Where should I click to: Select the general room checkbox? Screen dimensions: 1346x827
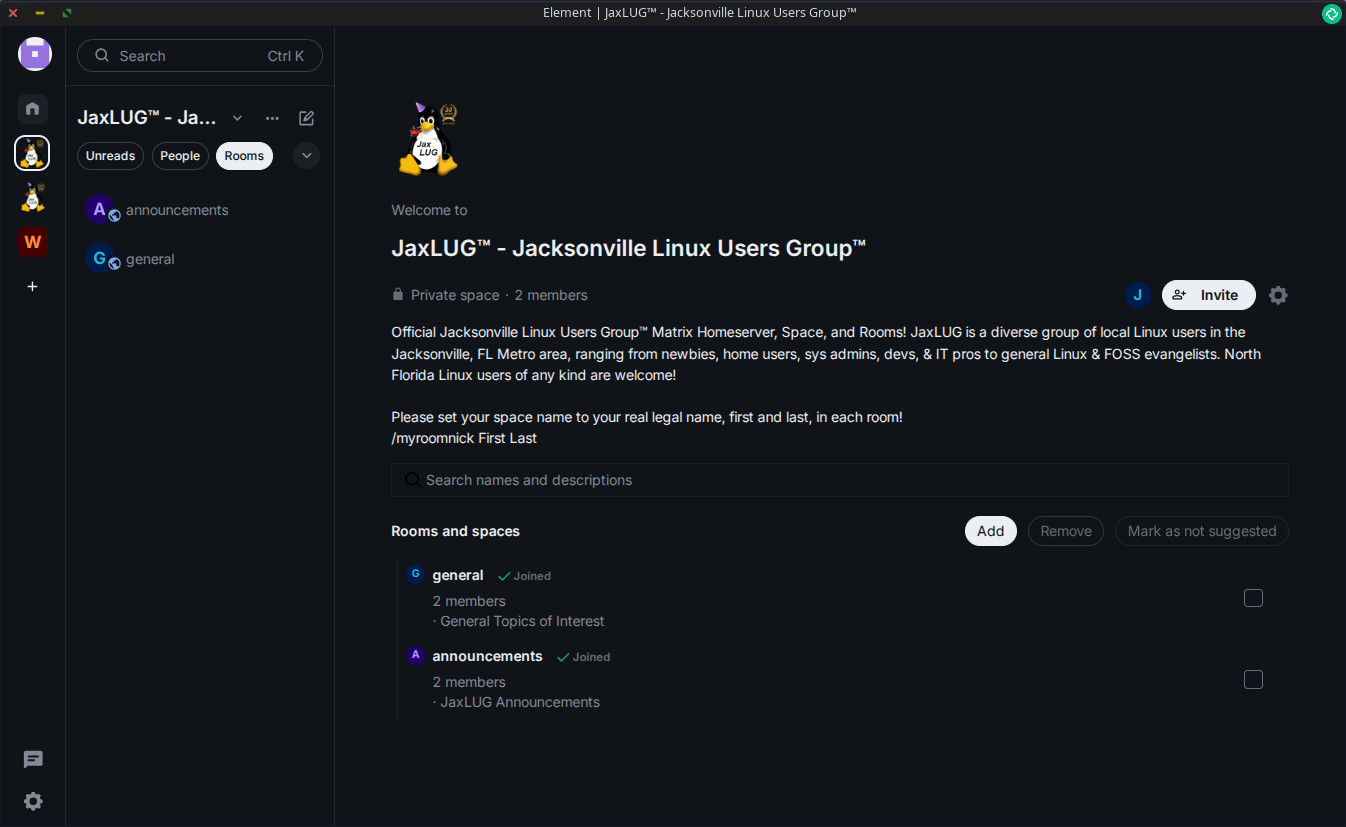tap(1253, 598)
